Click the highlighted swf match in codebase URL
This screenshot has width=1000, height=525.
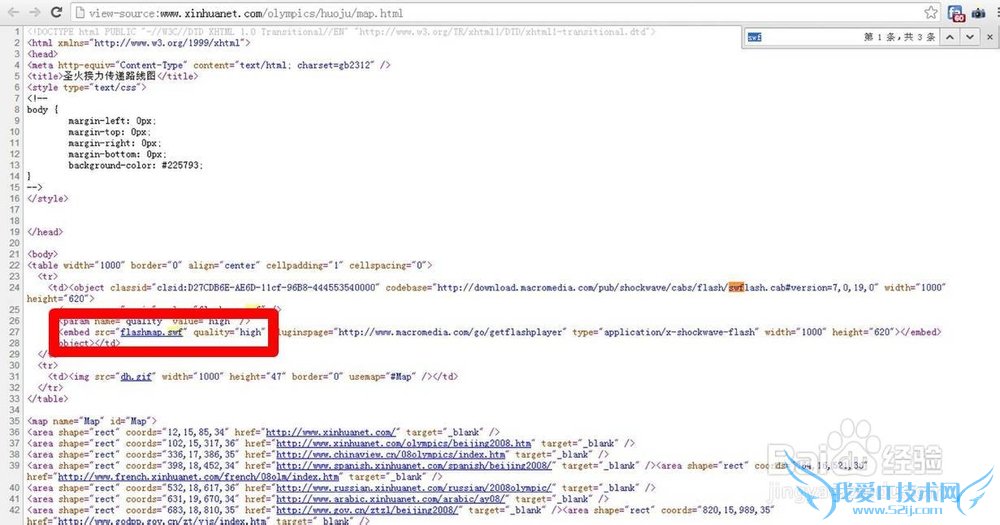click(x=736, y=288)
